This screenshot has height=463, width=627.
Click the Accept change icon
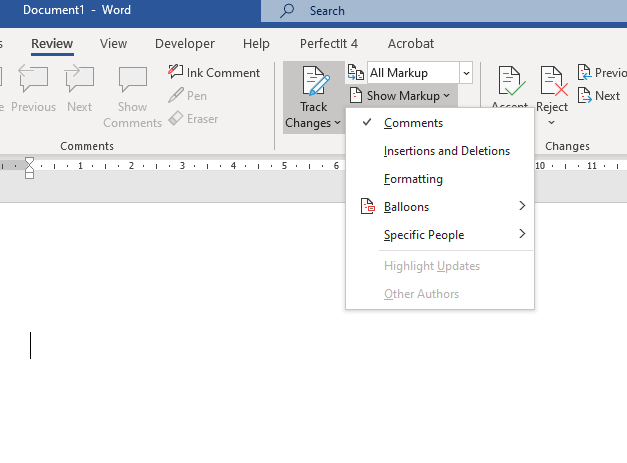coord(510,82)
